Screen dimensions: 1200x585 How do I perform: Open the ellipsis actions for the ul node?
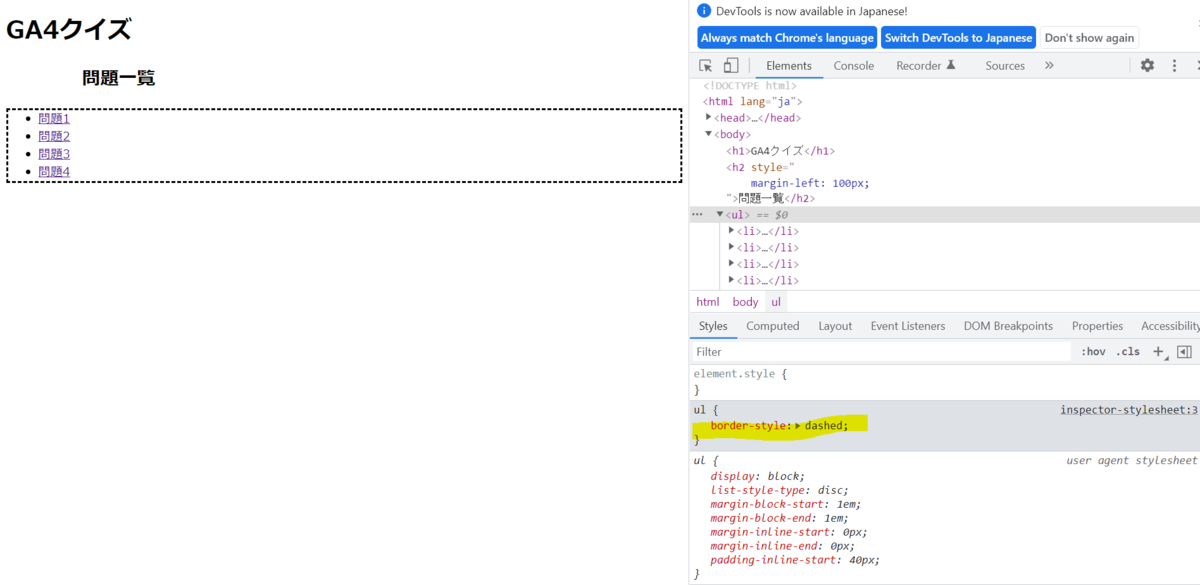coord(697,215)
